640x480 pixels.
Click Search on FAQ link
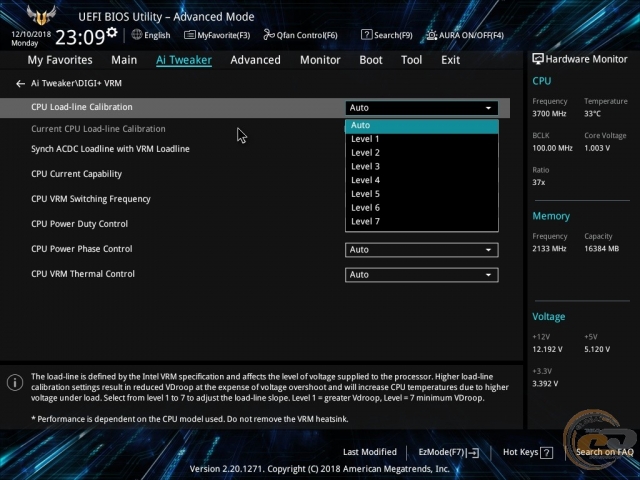604,452
